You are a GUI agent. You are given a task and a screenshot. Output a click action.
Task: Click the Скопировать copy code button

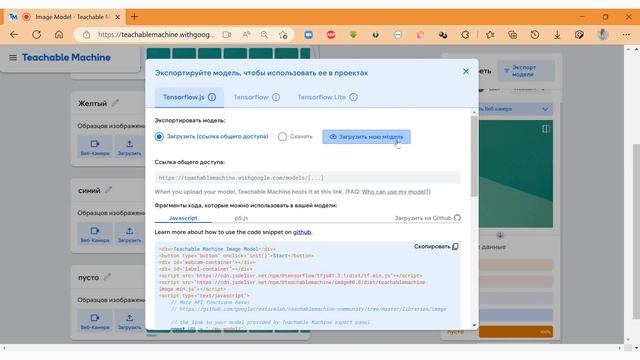click(x=436, y=247)
